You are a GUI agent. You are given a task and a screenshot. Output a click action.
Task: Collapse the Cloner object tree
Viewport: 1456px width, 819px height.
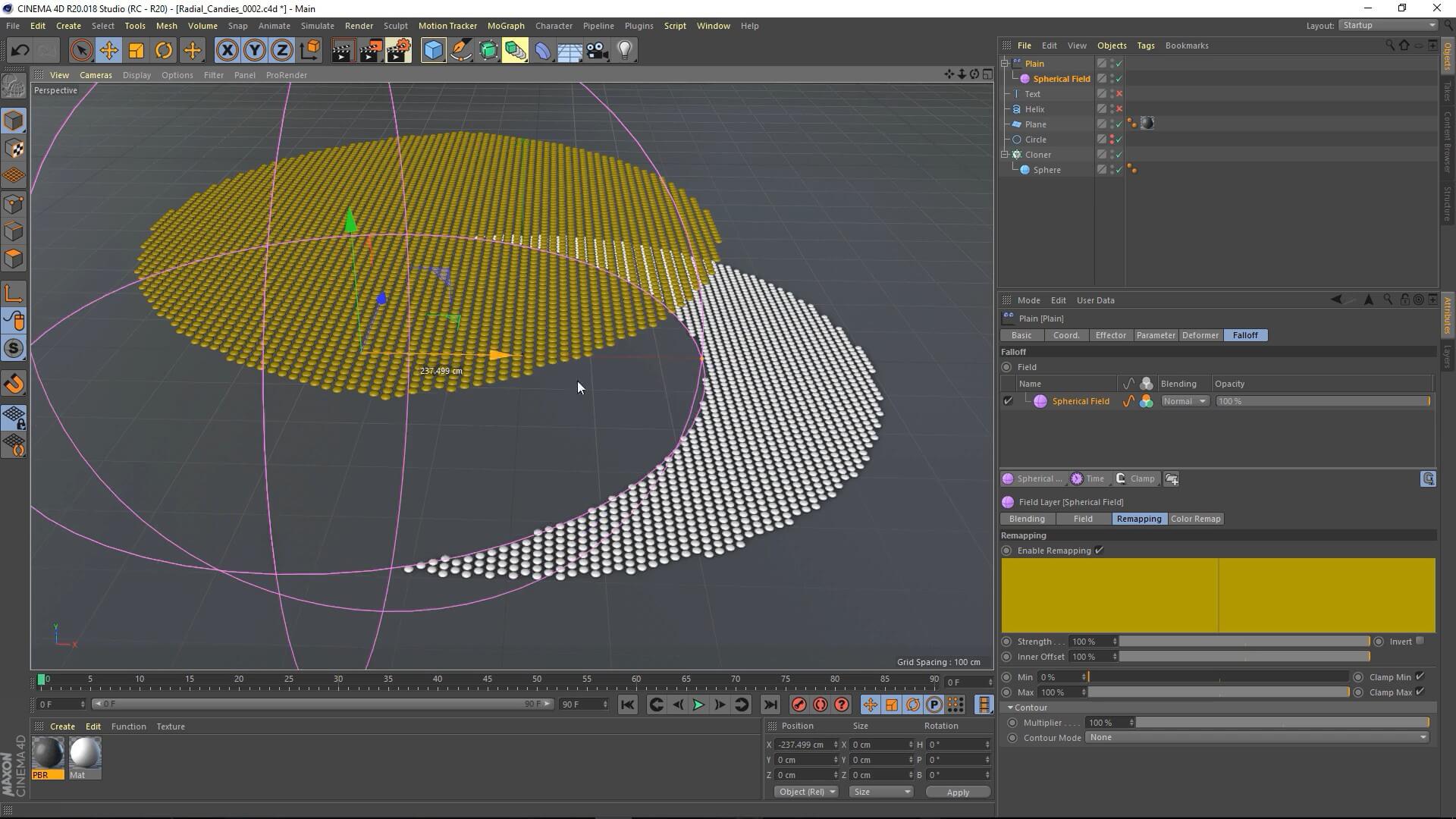(1005, 155)
